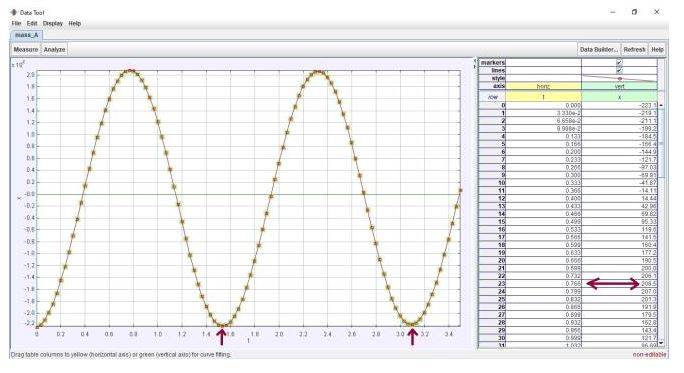Select x cell '95.33'
Viewport: 684px width, 373px height.
tap(619, 222)
